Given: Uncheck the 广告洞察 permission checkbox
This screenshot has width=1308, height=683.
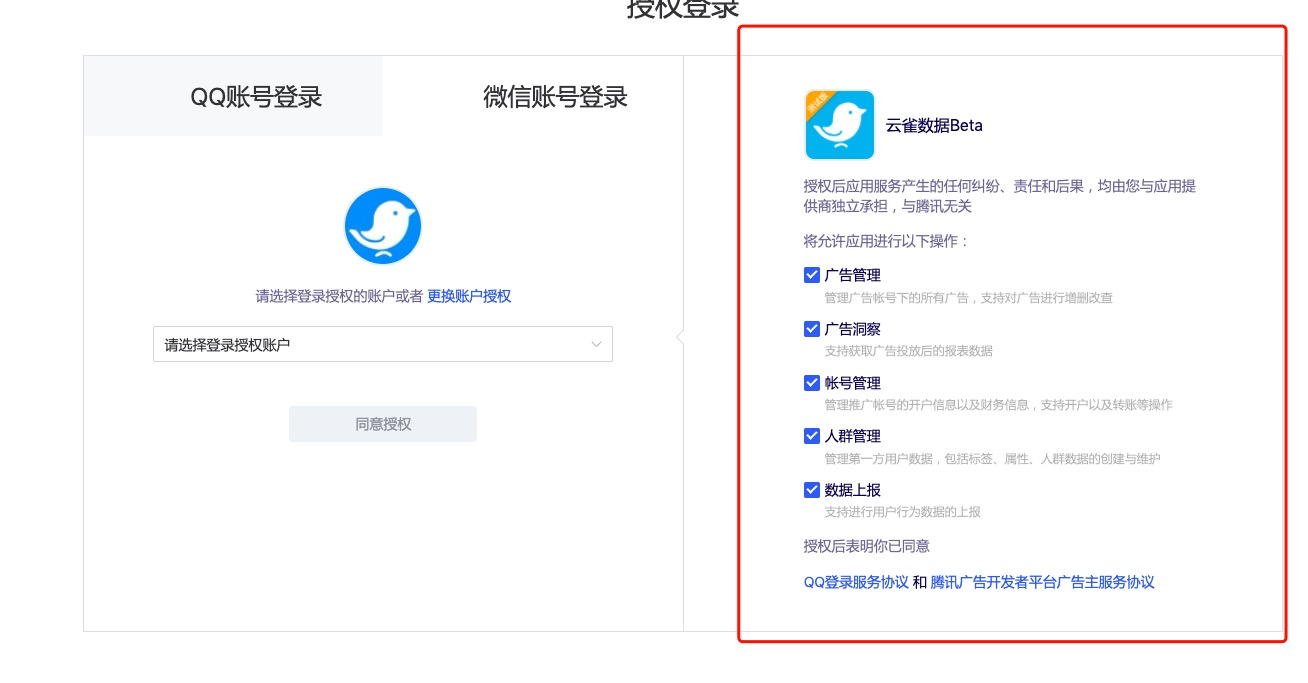Looking at the screenshot, I should [812, 329].
